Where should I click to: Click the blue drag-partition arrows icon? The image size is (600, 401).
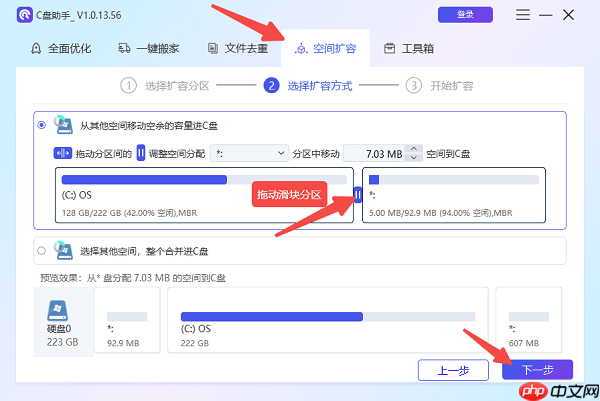(63, 153)
